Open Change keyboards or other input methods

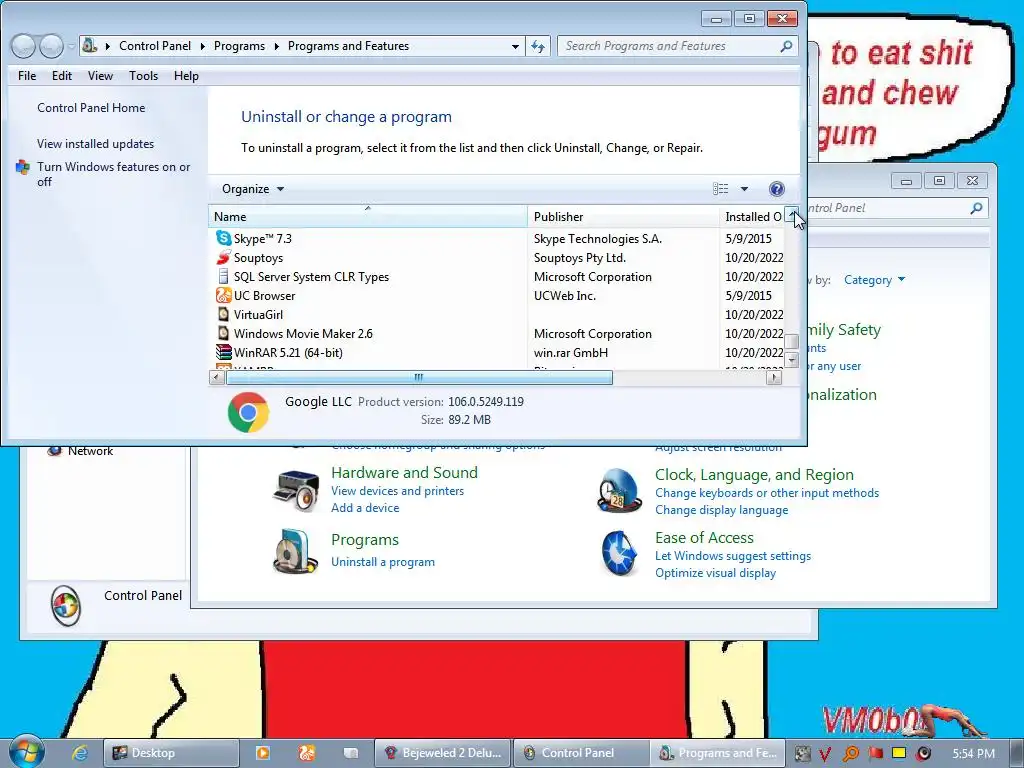(x=767, y=493)
